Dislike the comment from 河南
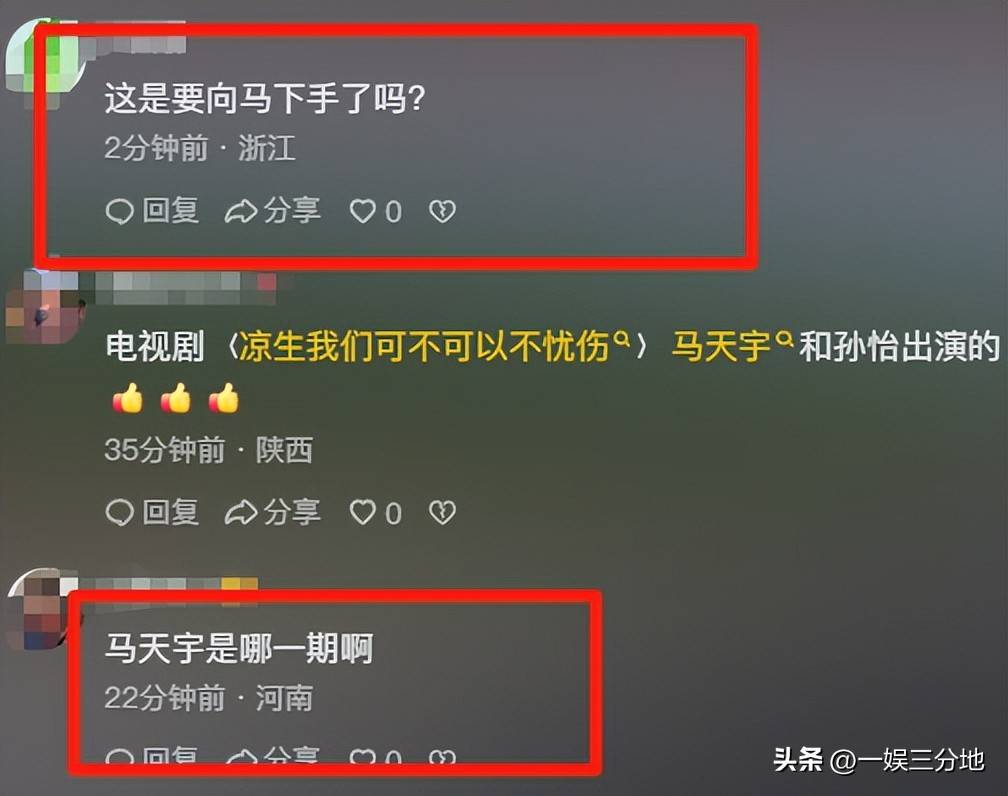This screenshot has width=1008, height=796. [442, 757]
